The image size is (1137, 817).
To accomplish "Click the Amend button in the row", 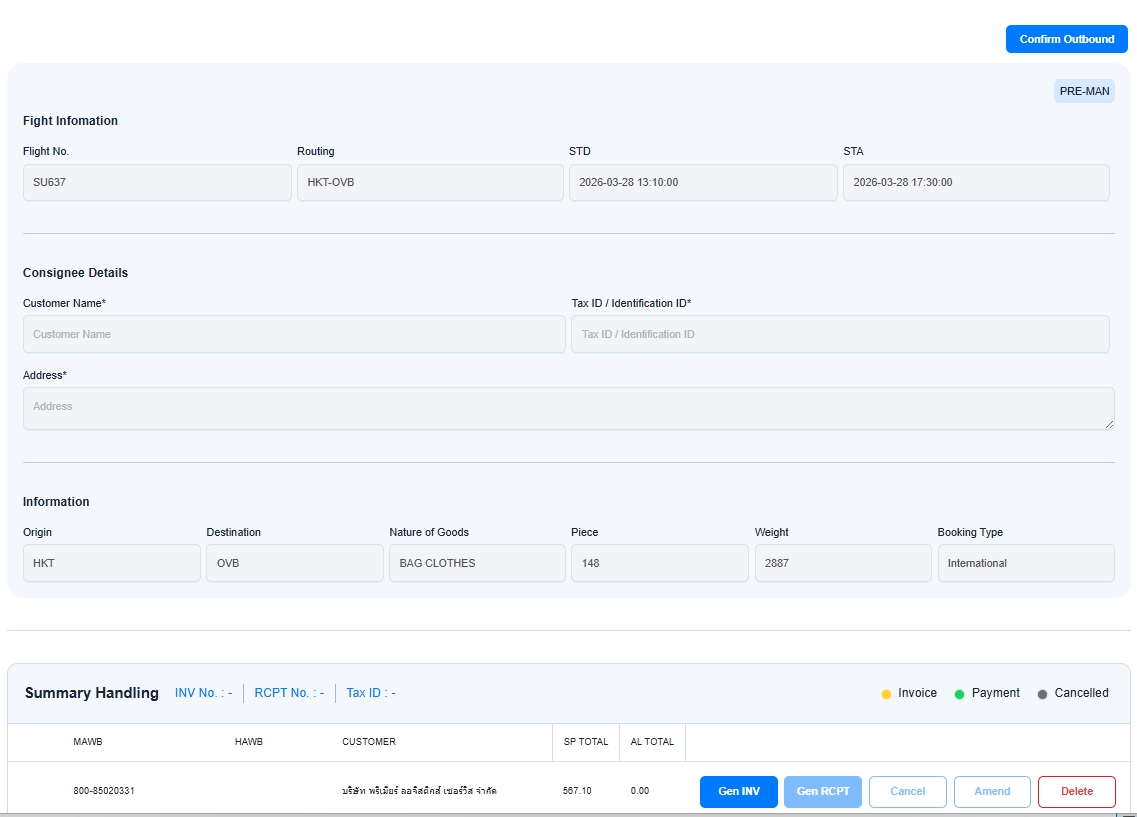I will (x=992, y=791).
